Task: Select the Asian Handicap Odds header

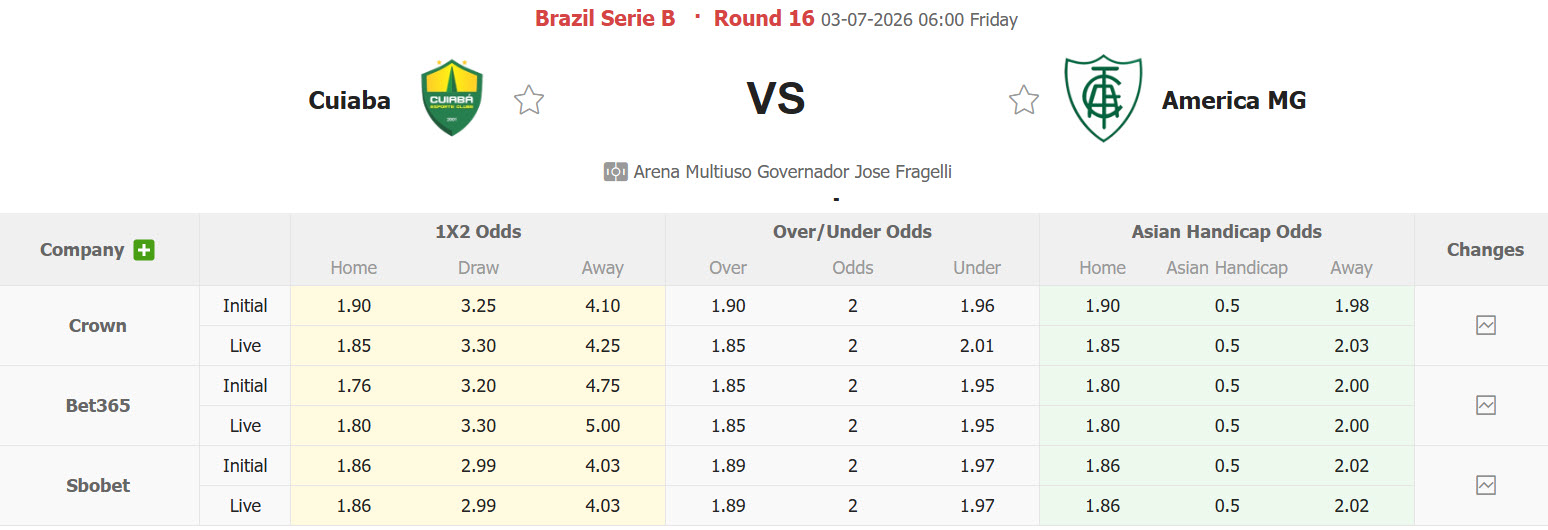Action: point(1227,232)
